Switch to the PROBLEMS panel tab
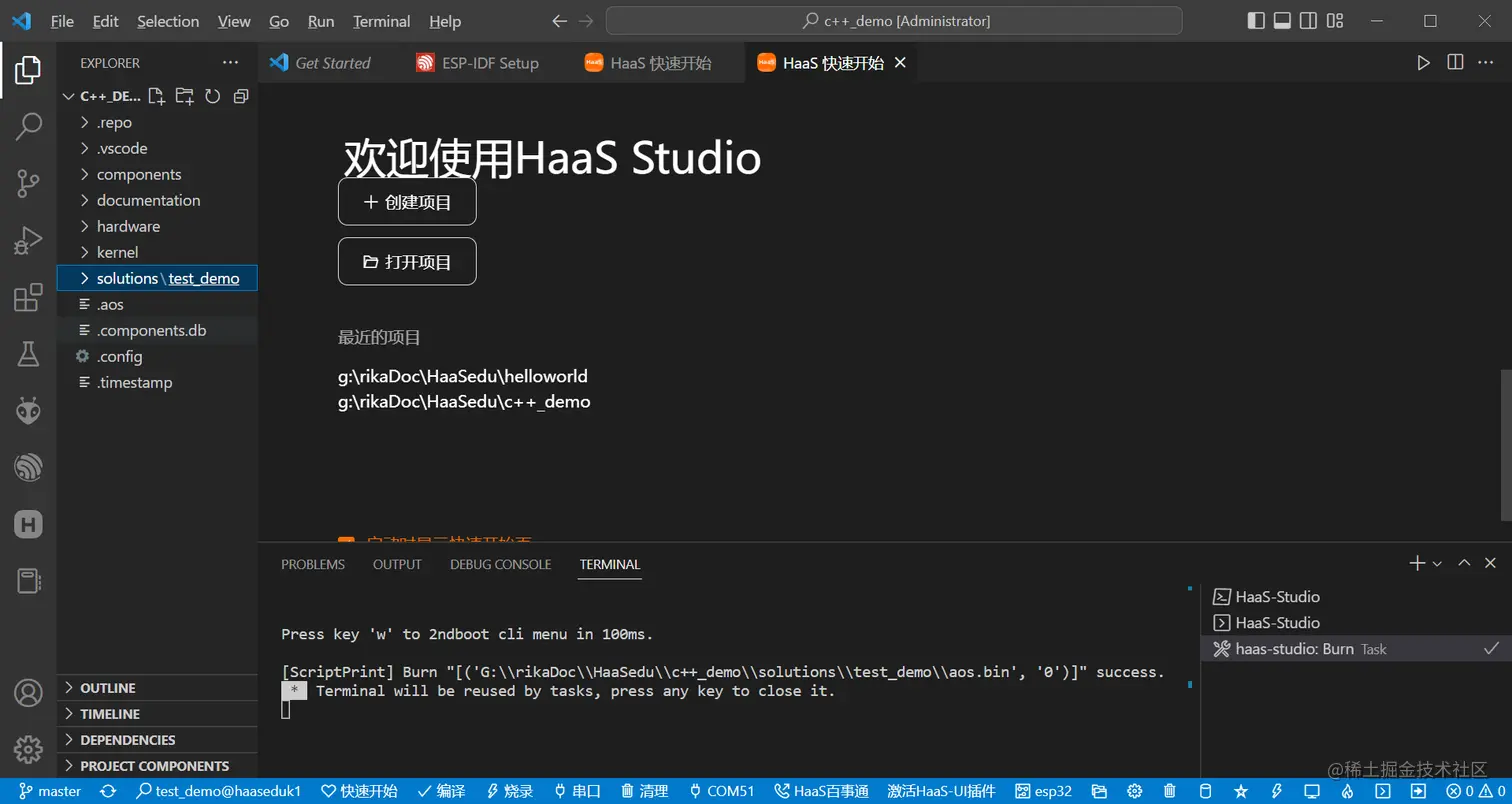 pos(313,565)
